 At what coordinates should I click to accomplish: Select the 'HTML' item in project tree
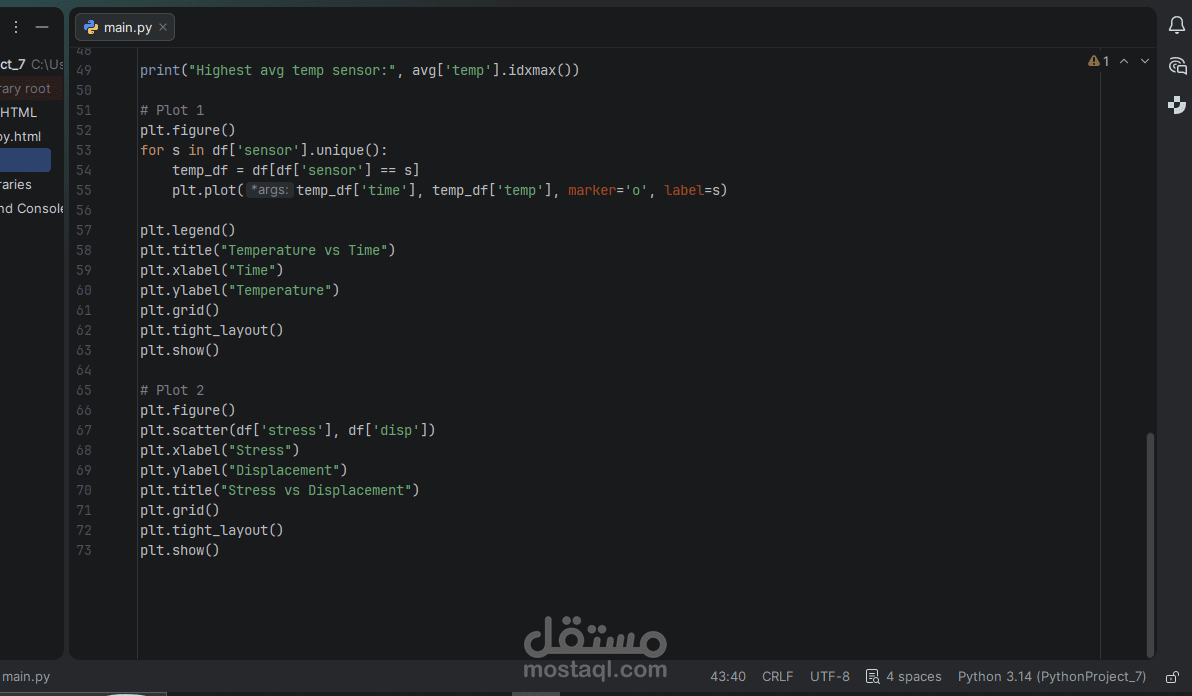click(18, 112)
